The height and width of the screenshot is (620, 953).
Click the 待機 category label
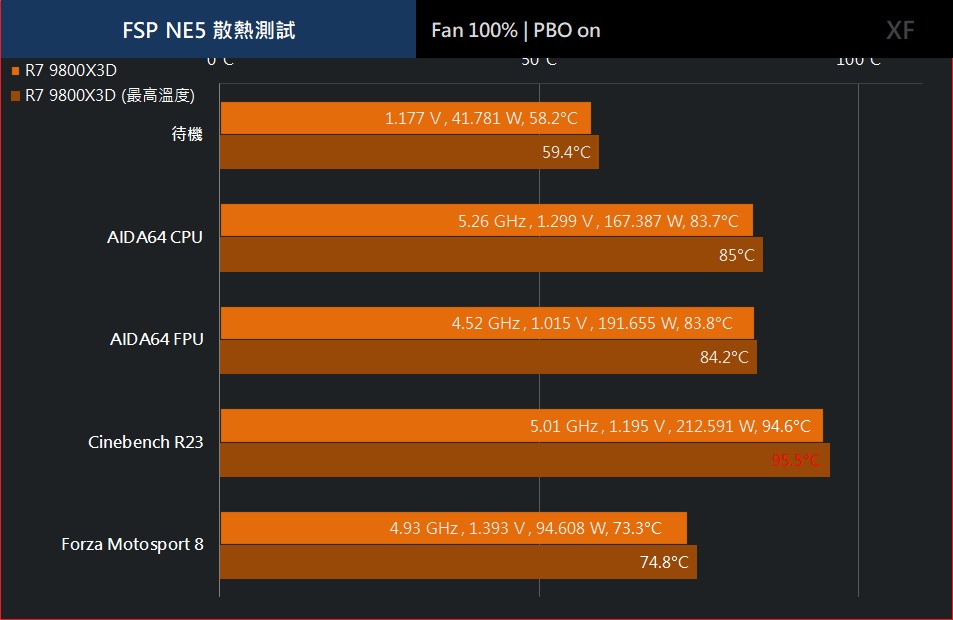[x=187, y=134]
